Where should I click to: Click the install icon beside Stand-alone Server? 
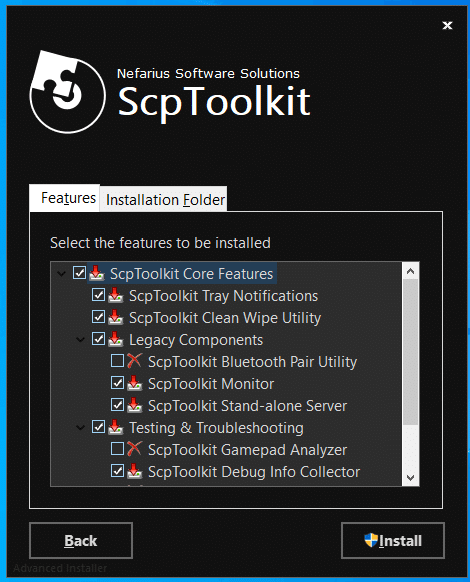tap(134, 405)
